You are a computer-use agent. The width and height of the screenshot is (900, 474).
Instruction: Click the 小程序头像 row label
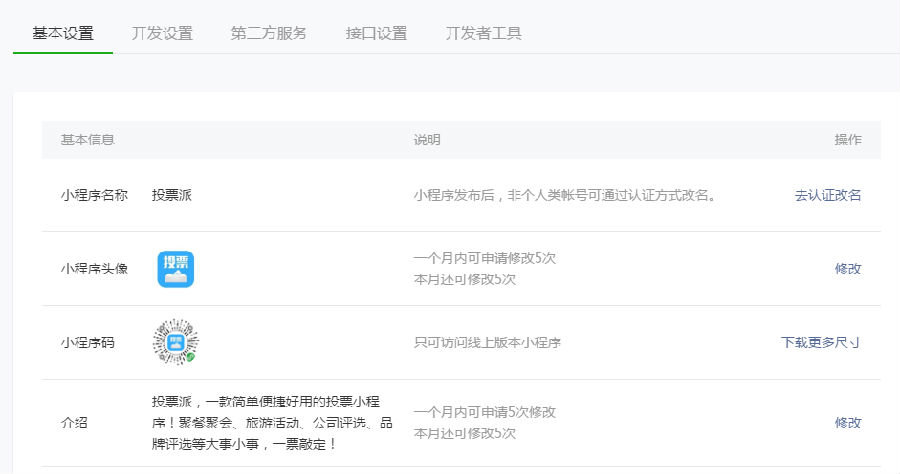tap(94, 268)
